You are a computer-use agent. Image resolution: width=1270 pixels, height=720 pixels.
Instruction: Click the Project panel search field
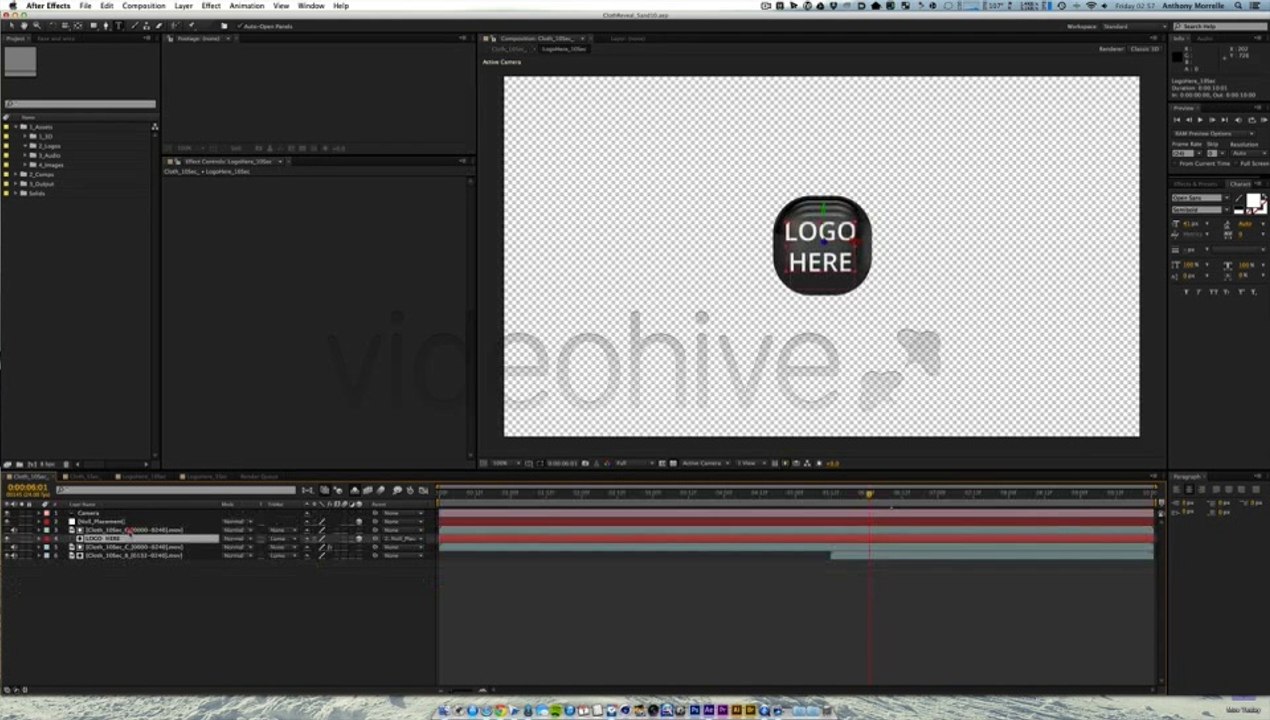80,104
